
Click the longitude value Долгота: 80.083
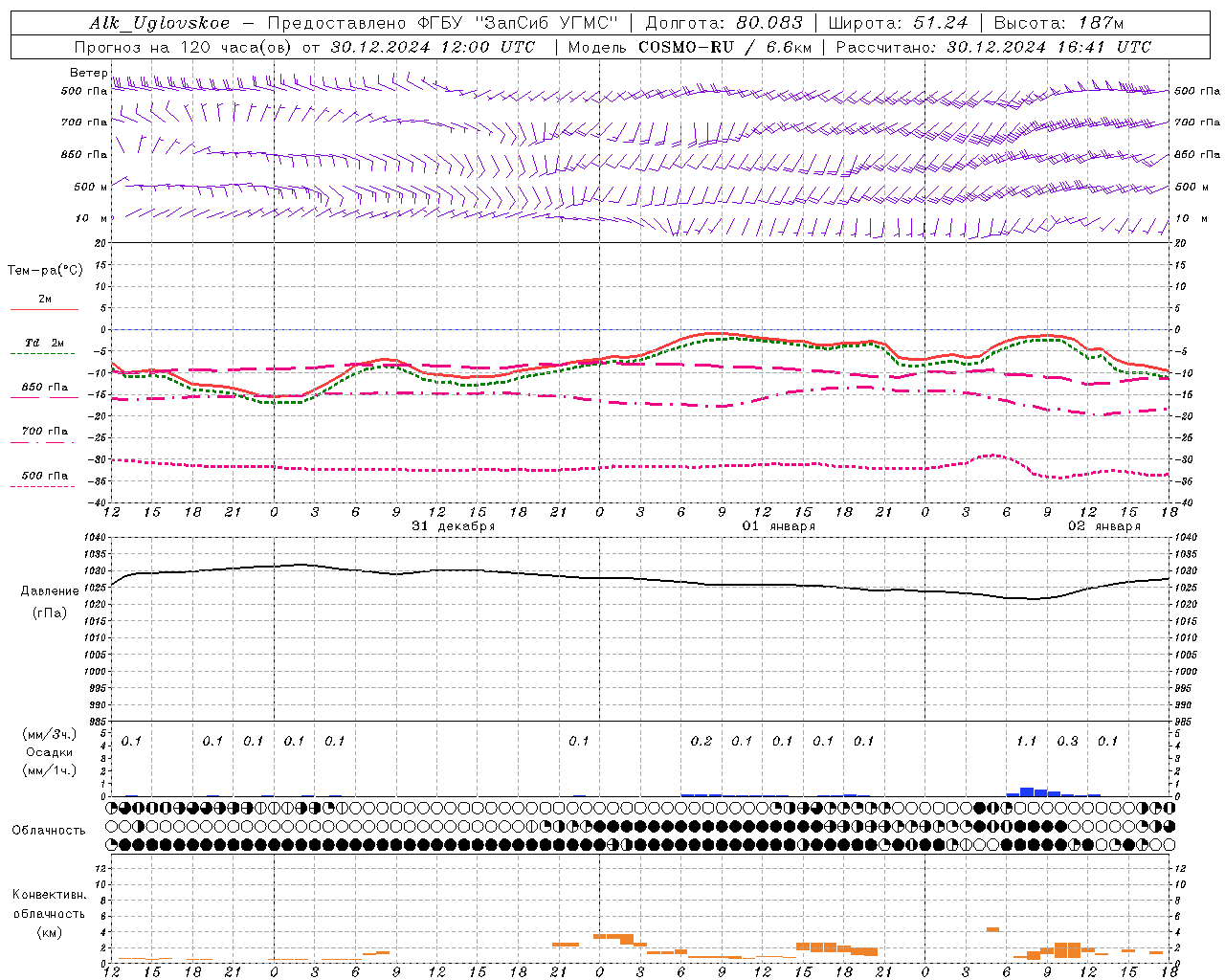[x=724, y=23]
